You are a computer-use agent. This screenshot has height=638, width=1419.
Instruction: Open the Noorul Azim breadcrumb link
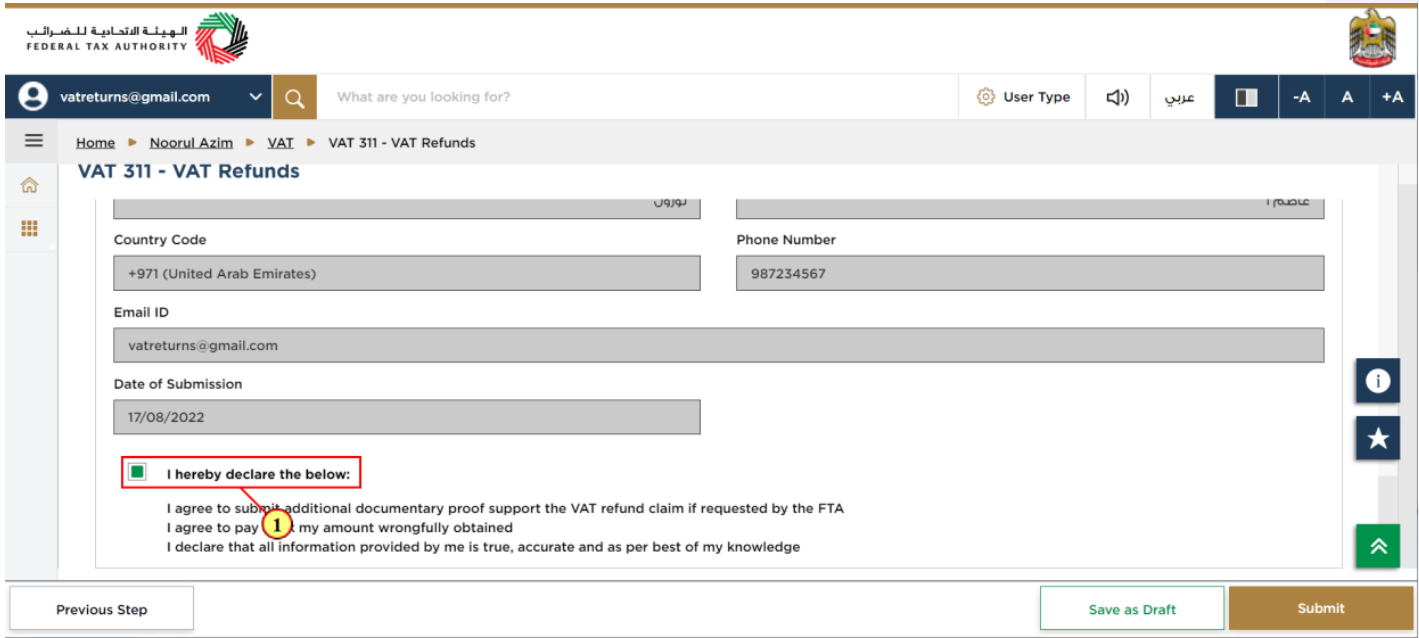(x=191, y=143)
